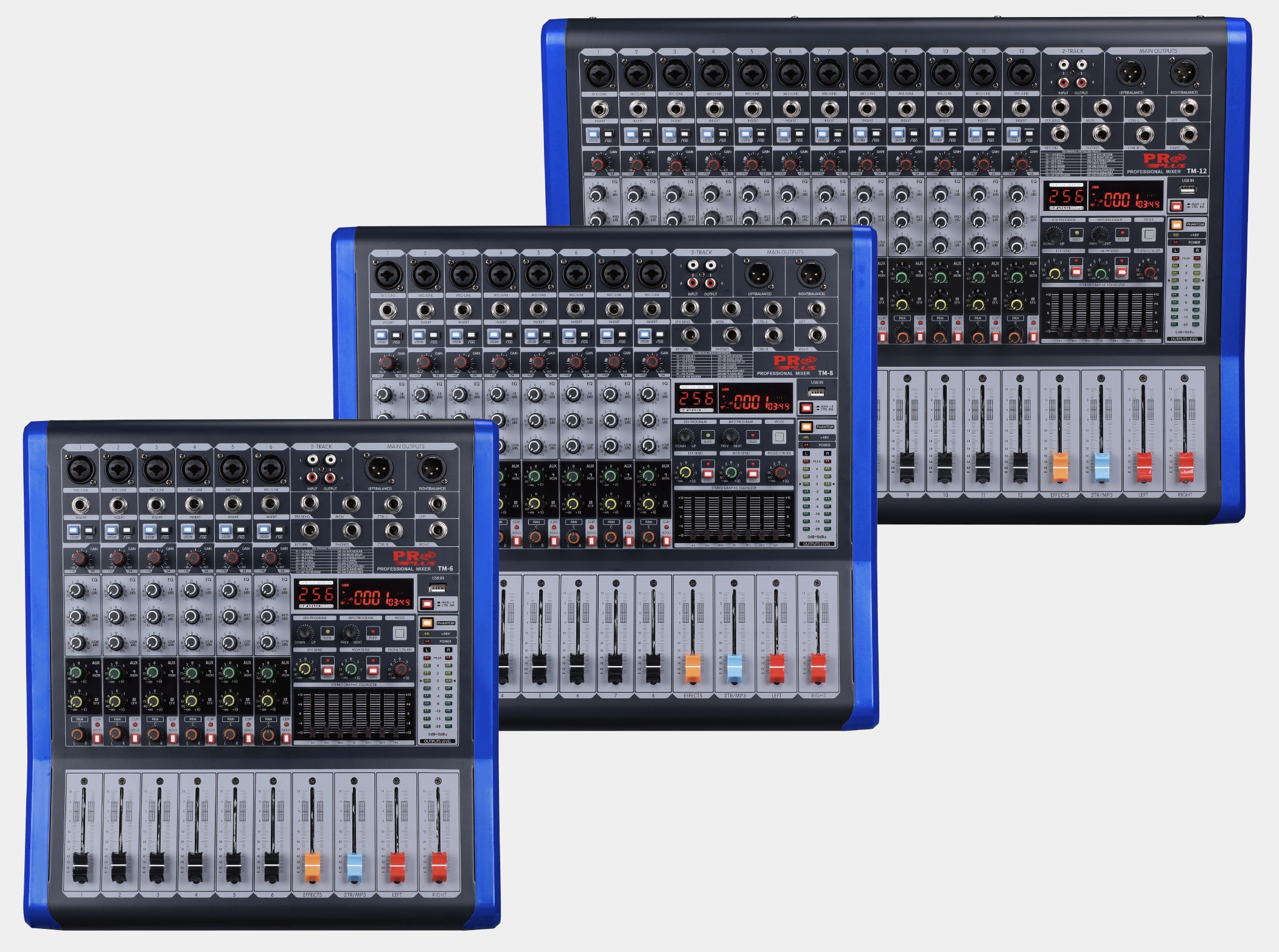Click channel 1 XLR combo input on TM-6
The height and width of the screenshot is (952, 1279).
(x=81, y=470)
